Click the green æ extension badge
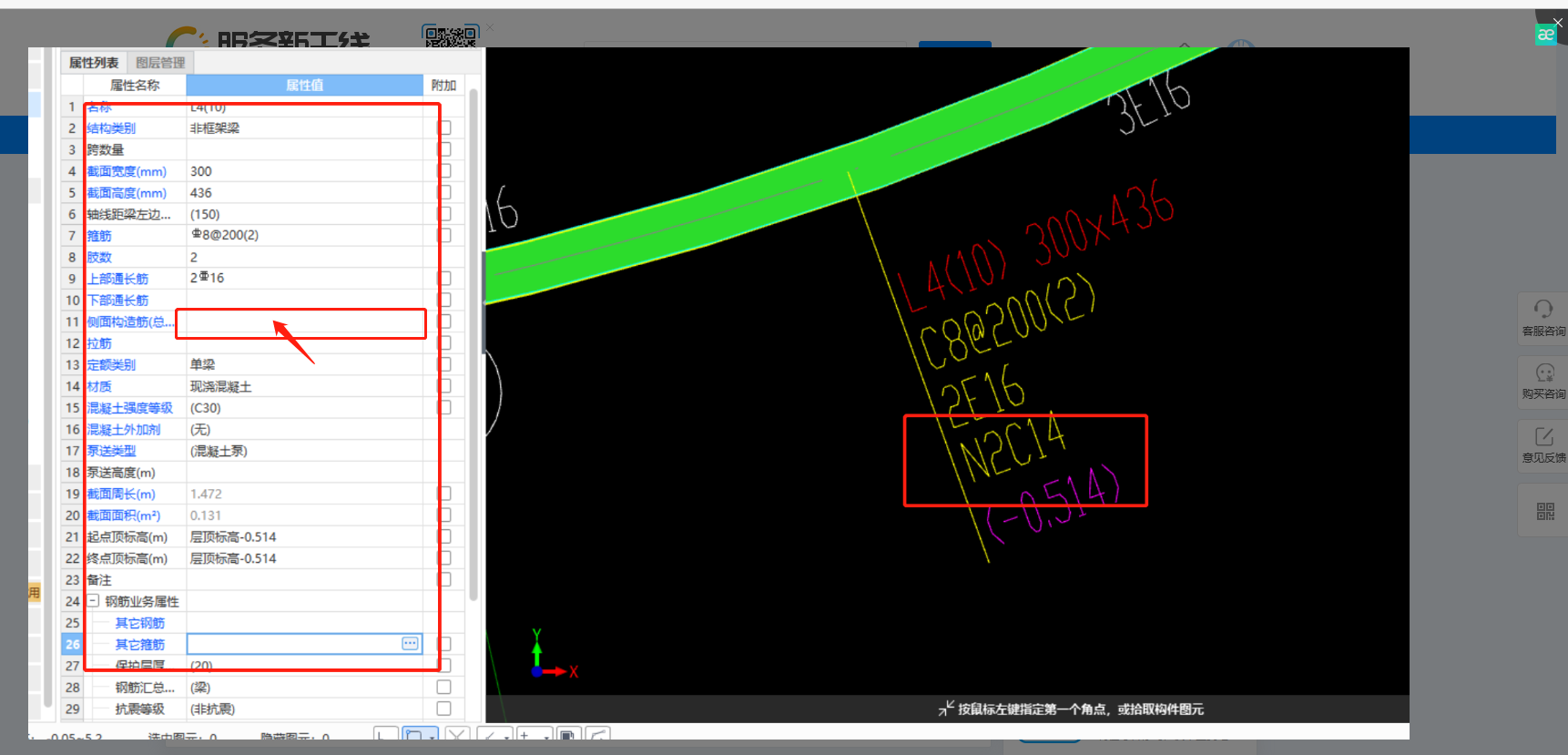The image size is (1568, 755). 1545,35
